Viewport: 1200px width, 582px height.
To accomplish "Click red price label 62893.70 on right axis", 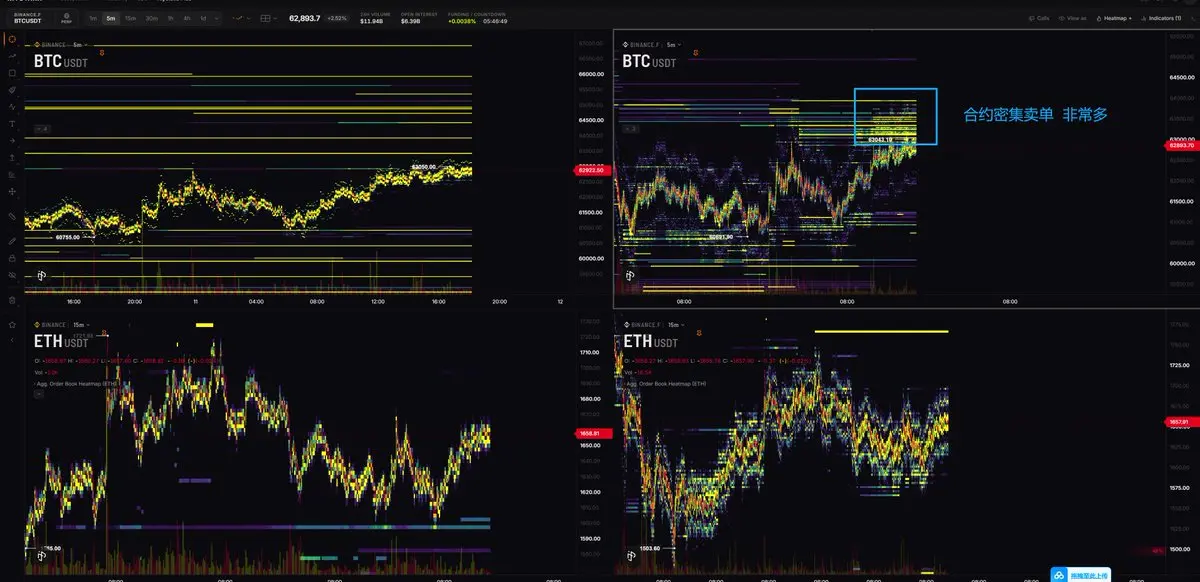I will (x=1182, y=146).
